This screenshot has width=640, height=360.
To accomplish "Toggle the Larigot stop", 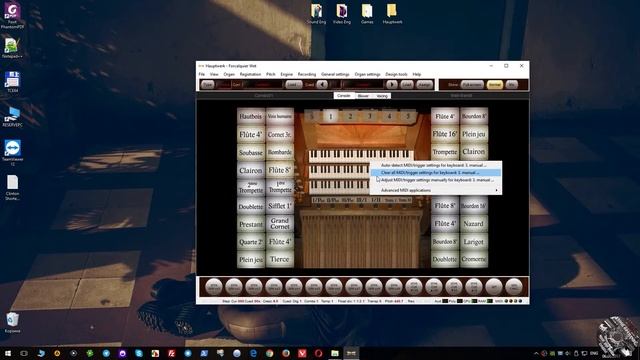I will [x=473, y=242].
